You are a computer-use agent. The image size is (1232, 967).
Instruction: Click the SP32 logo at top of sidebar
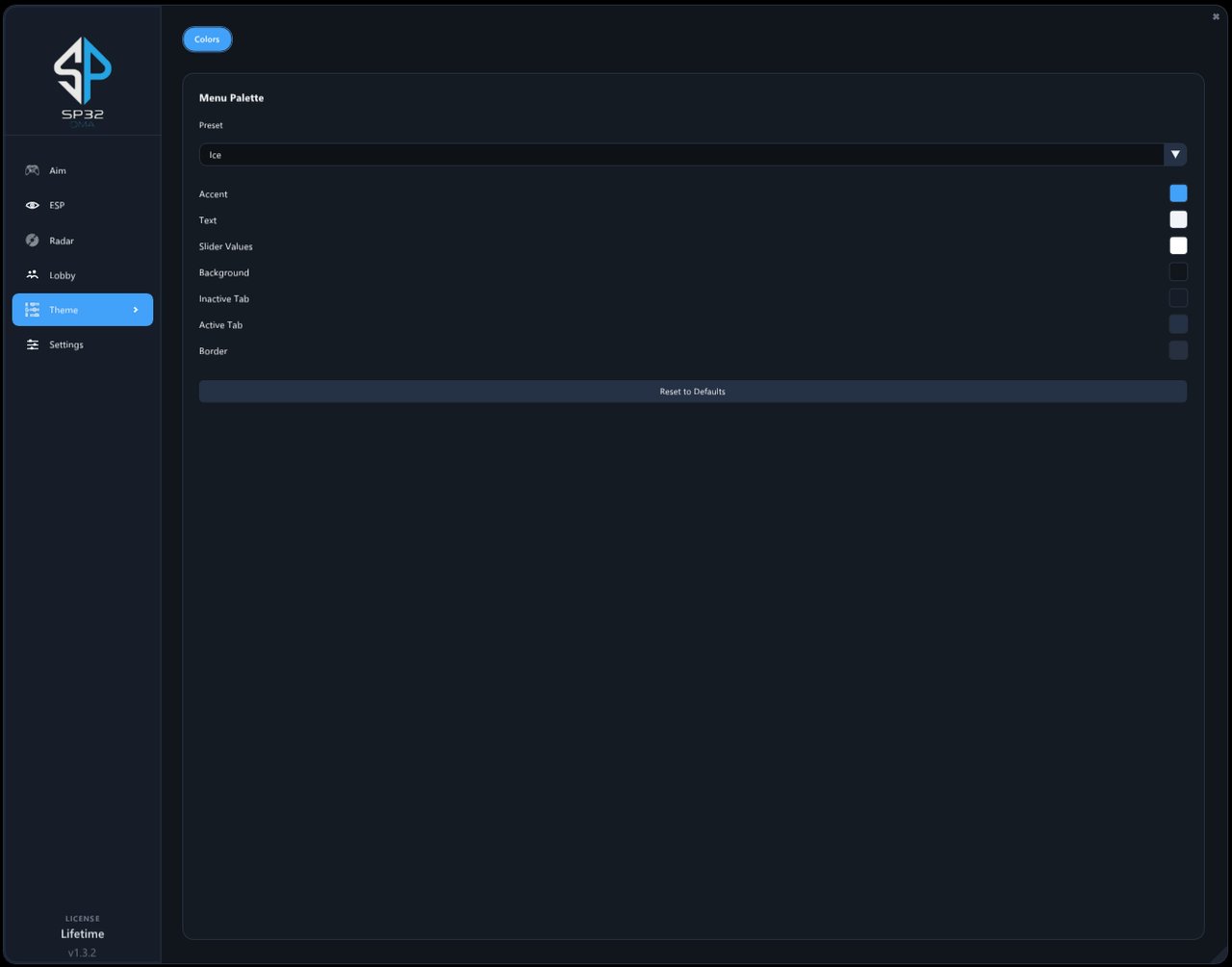[83, 83]
